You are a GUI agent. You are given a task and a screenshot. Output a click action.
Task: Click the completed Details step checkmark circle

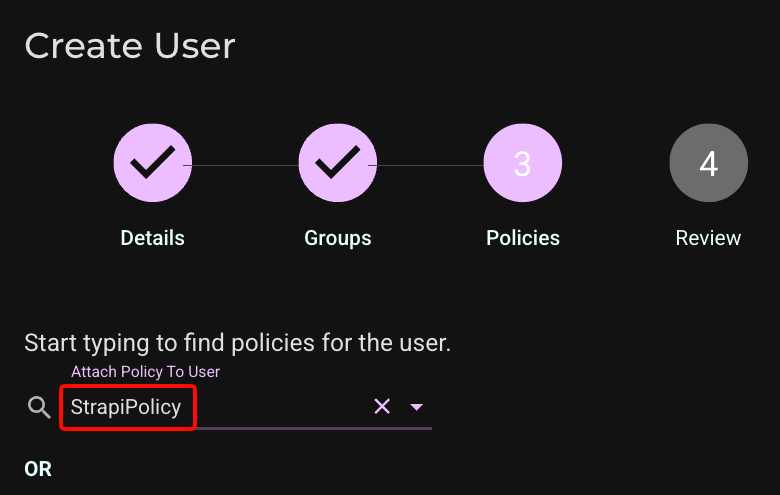pyautogui.click(x=153, y=163)
